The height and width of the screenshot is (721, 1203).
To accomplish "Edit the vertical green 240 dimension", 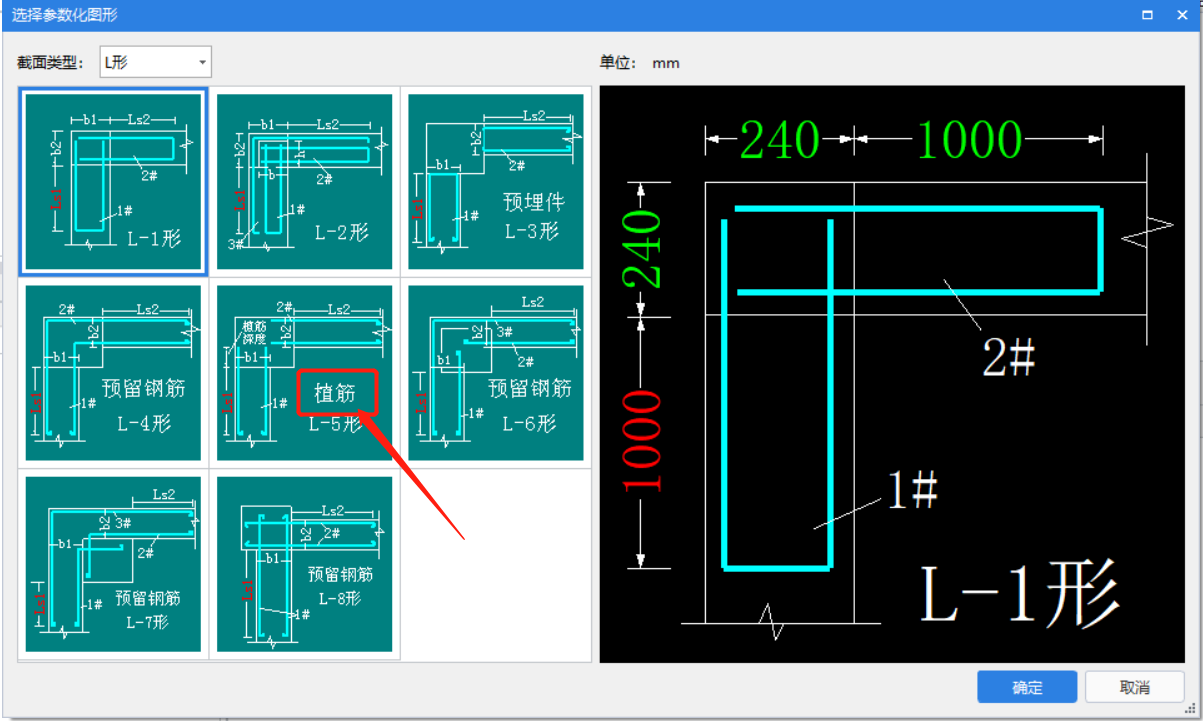I will (x=643, y=250).
